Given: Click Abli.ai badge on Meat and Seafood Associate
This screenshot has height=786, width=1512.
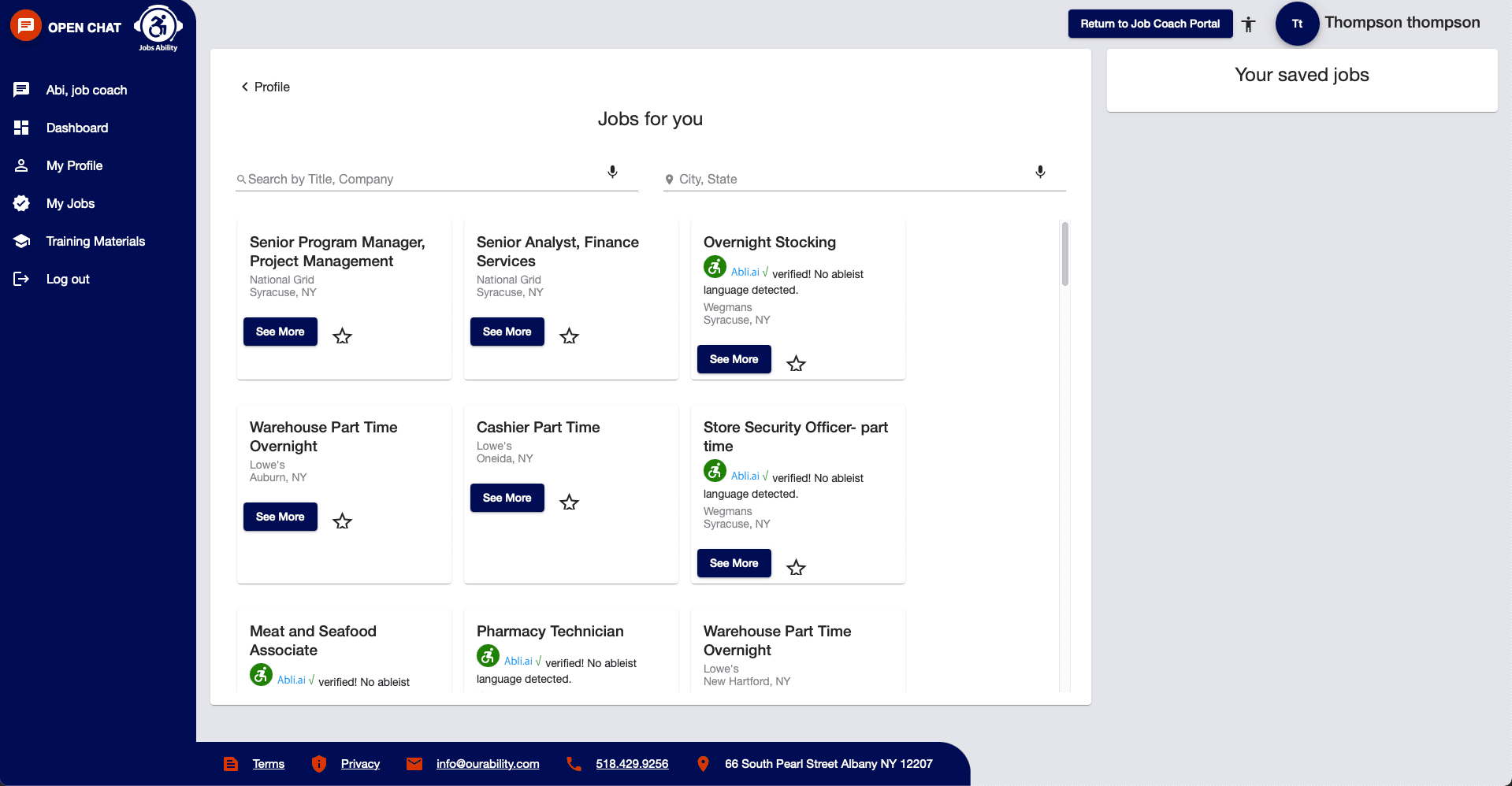Looking at the screenshot, I should (261, 675).
